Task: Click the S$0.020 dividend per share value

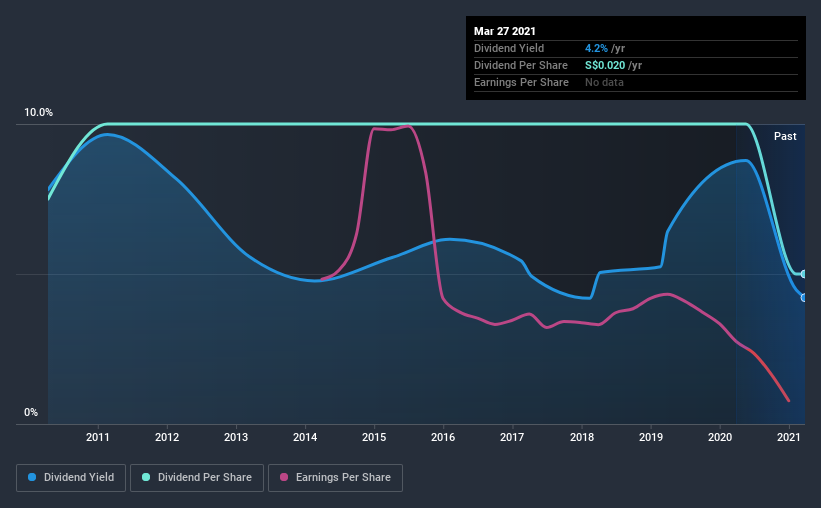Action: point(605,65)
